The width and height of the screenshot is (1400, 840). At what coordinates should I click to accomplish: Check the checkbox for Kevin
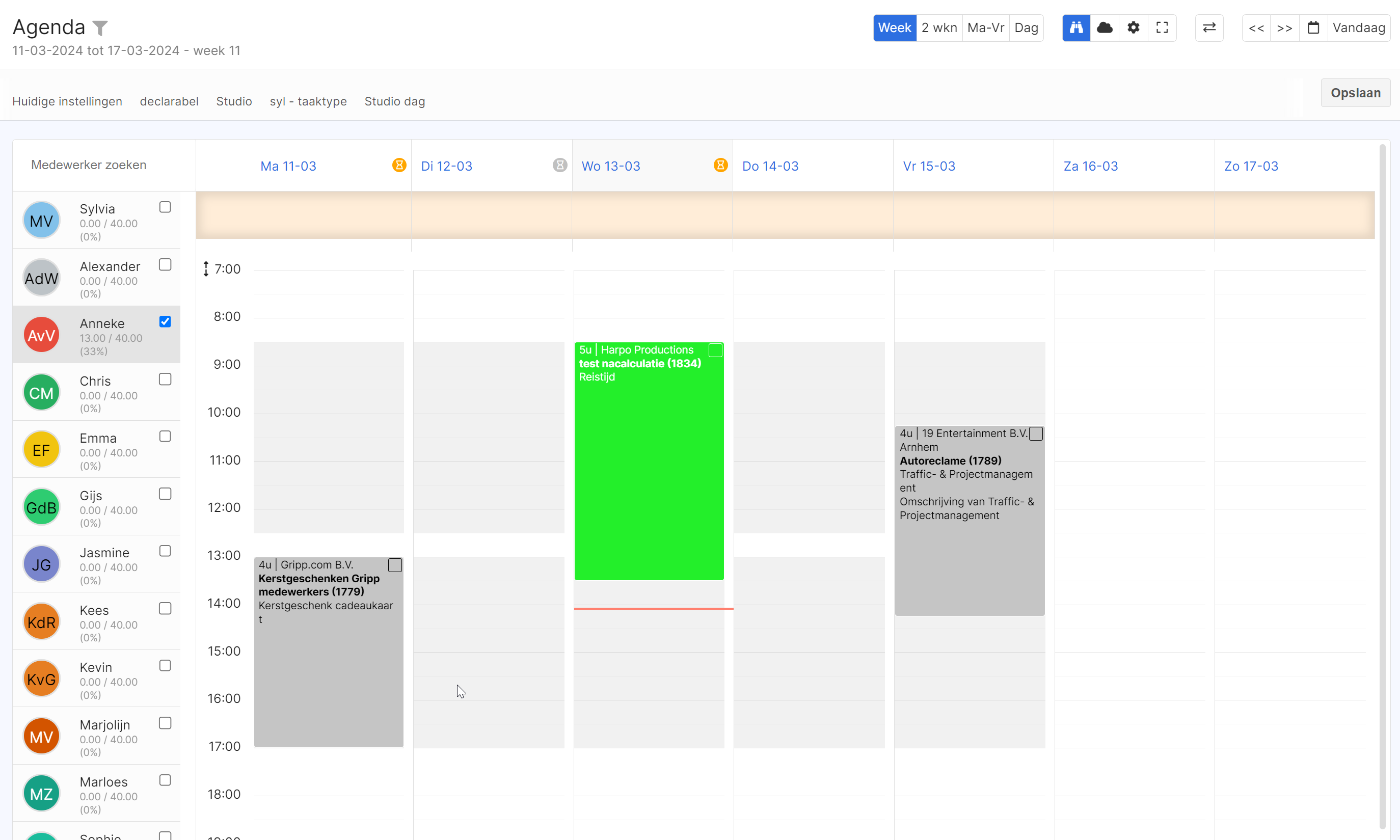[x=165, y=666]
